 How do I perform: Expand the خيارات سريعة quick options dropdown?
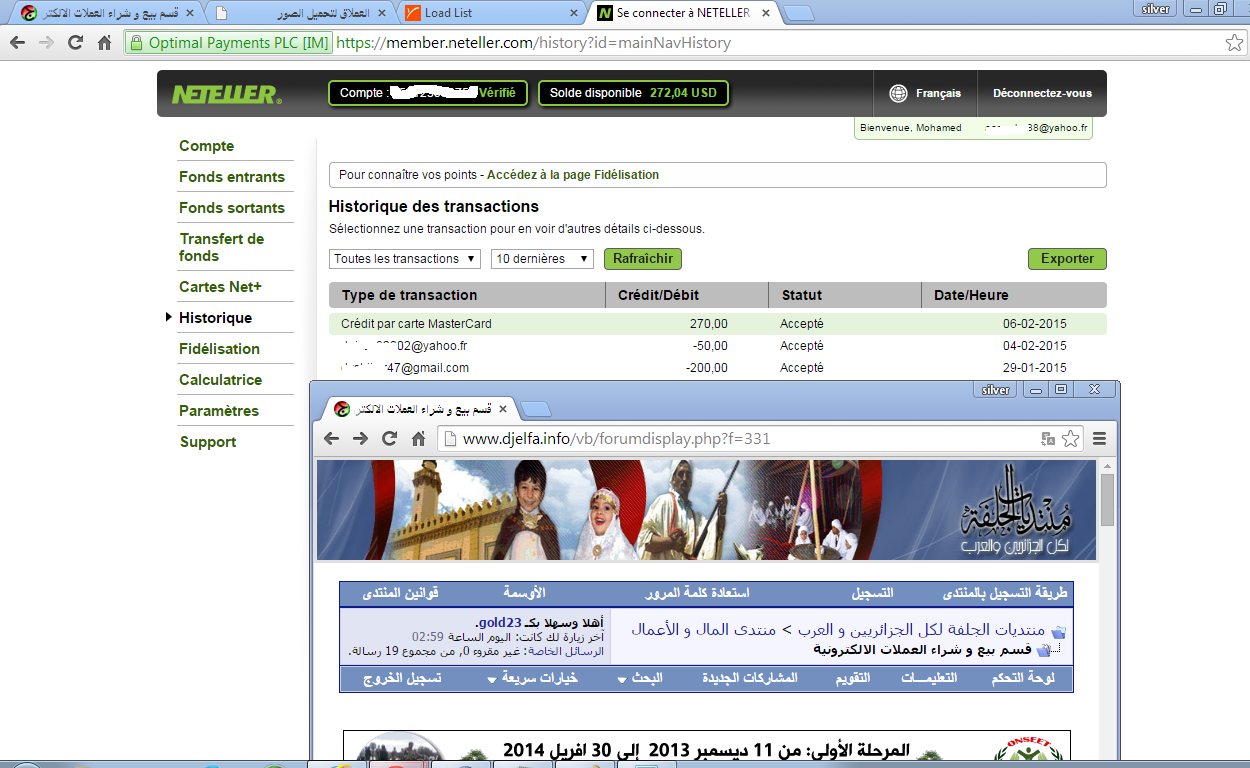[532, 678]
